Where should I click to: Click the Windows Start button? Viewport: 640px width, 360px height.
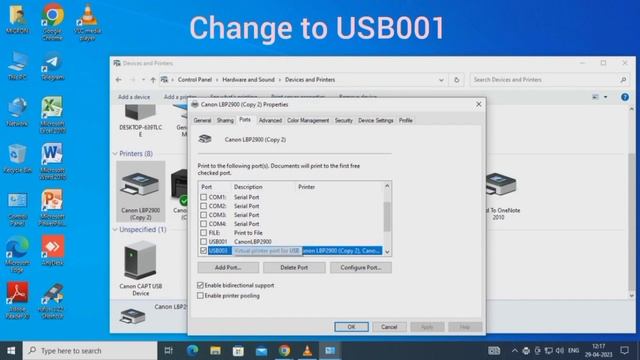(x=11, y=351)
